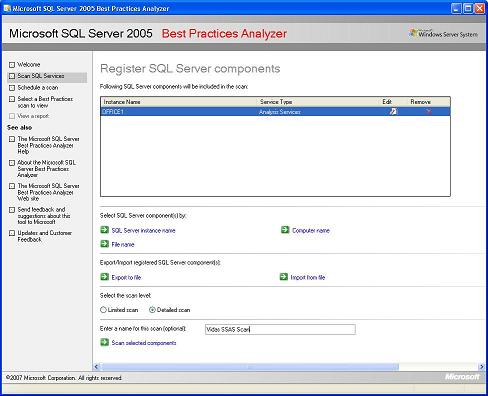Screen dimensions: 488x396
Task: Click the box icon beside Schedule a scan
Action: 12,88
